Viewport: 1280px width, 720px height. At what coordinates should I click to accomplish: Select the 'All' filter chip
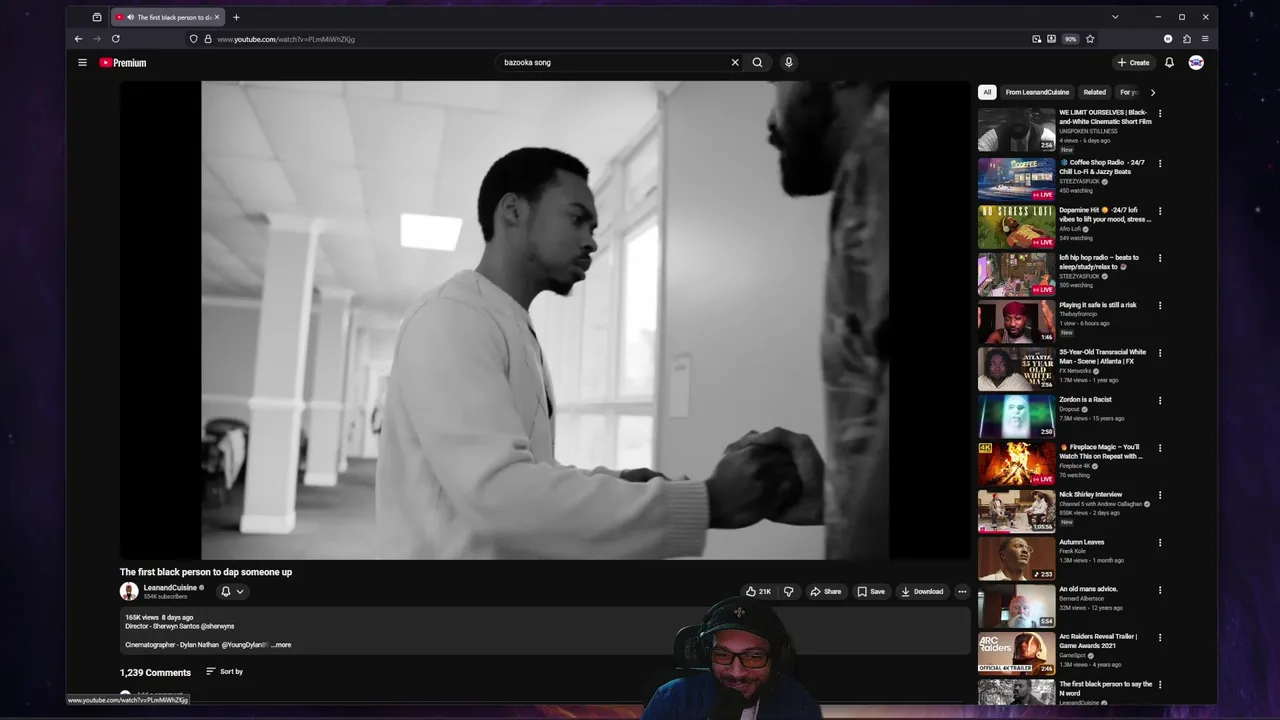[x=987, y=92]
